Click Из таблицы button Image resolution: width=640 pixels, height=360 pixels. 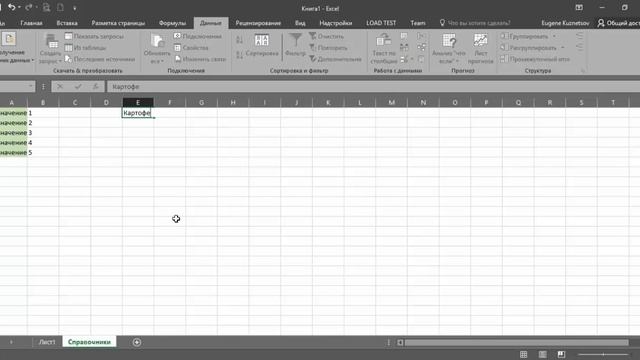(x=86, y=48)
